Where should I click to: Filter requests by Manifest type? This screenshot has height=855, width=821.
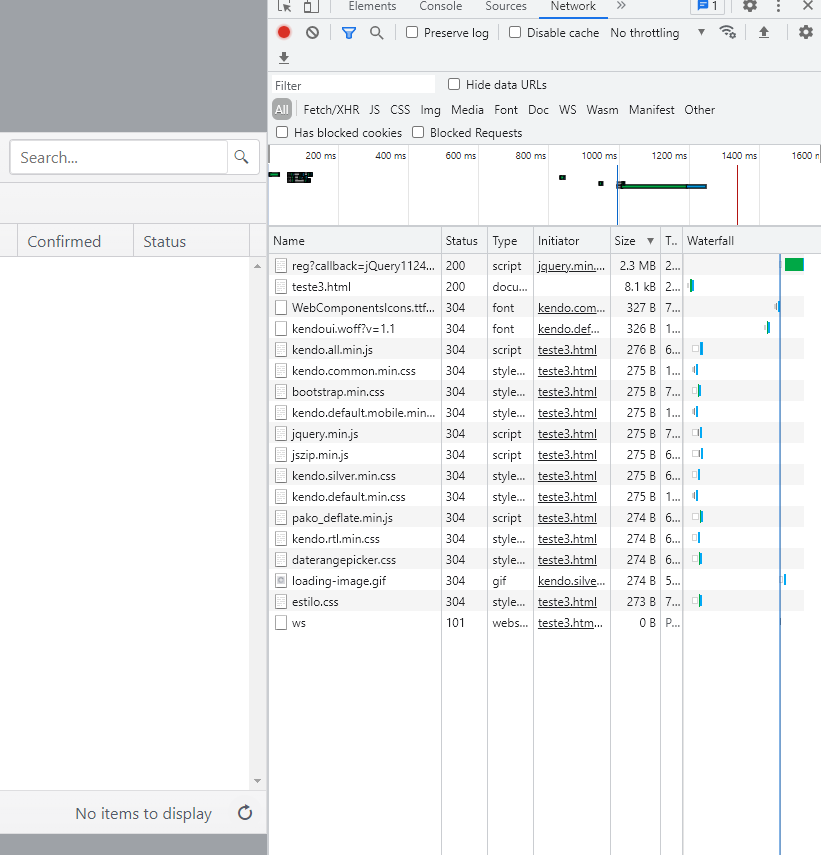pos(651,110)
